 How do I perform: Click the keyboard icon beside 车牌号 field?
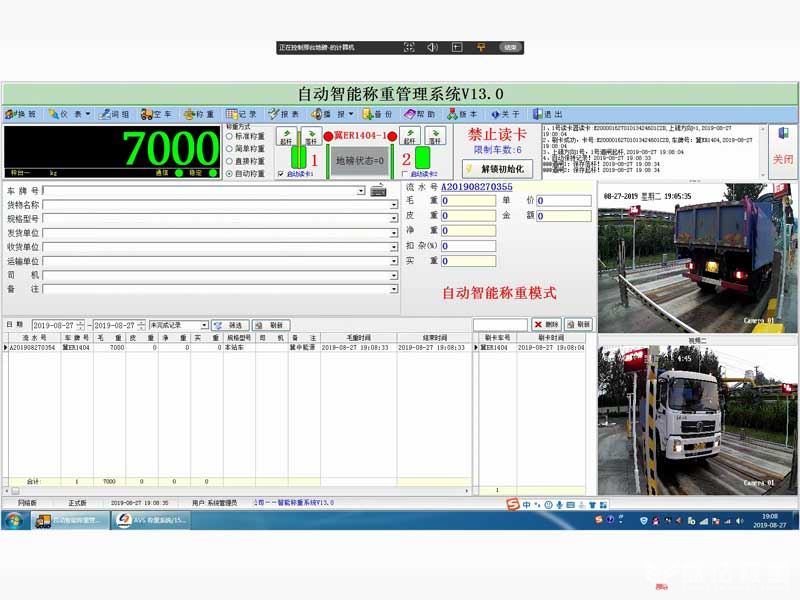coord(378,190)
